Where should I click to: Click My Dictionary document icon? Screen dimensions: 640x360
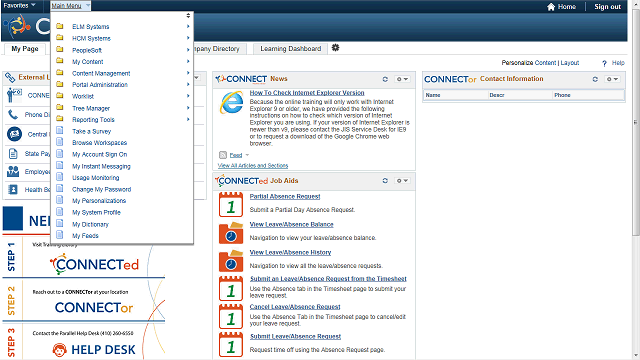(x=60, y=223)
